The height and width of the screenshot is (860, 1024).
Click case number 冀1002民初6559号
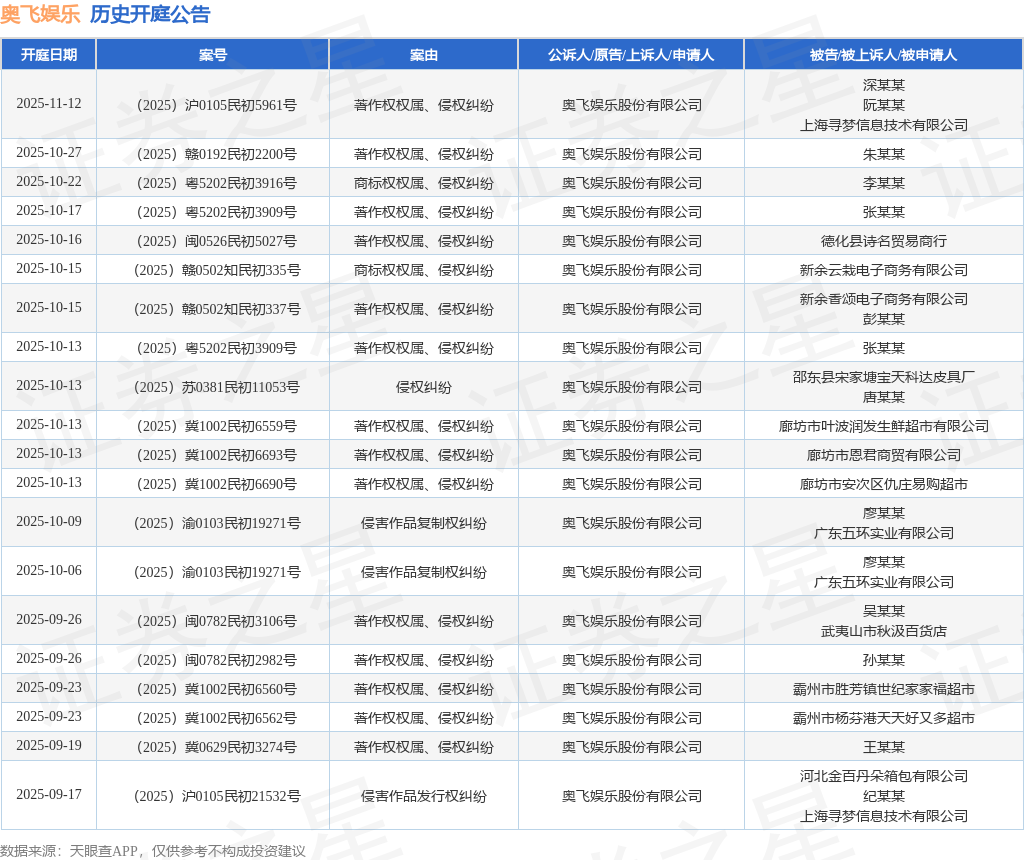click(216, 426)
